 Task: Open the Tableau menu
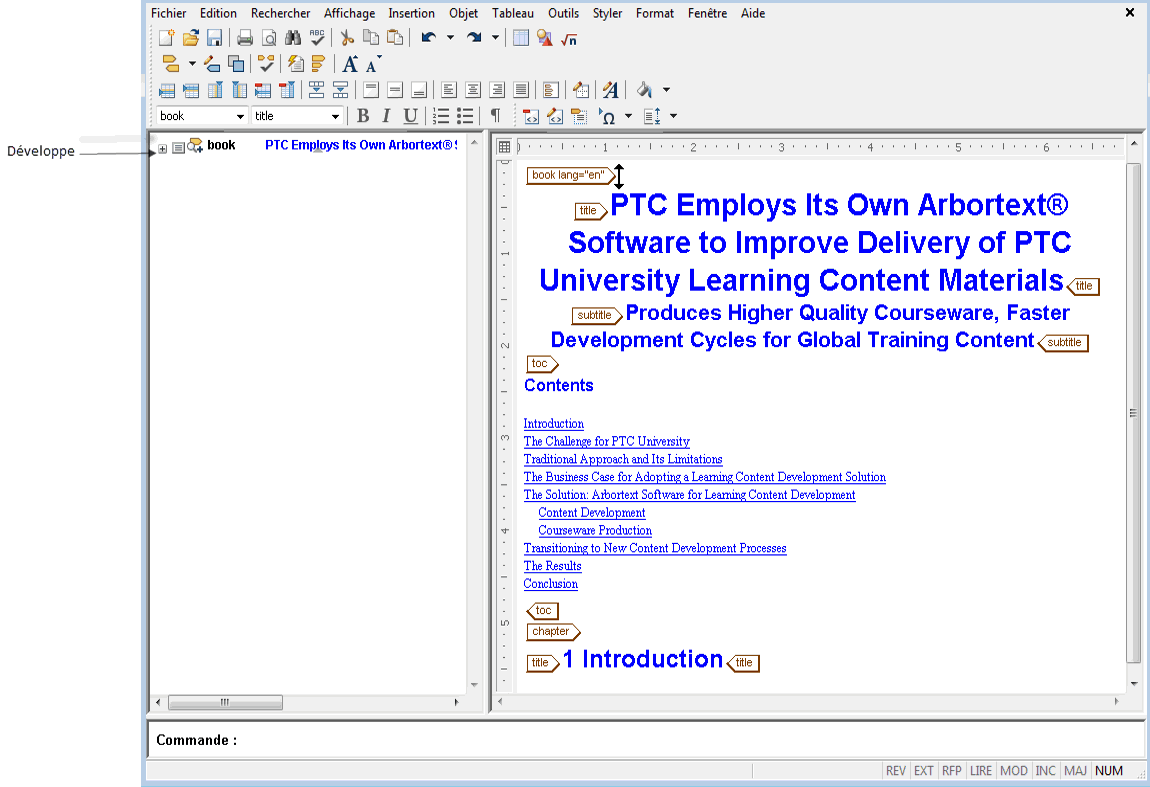coord(513,13)
